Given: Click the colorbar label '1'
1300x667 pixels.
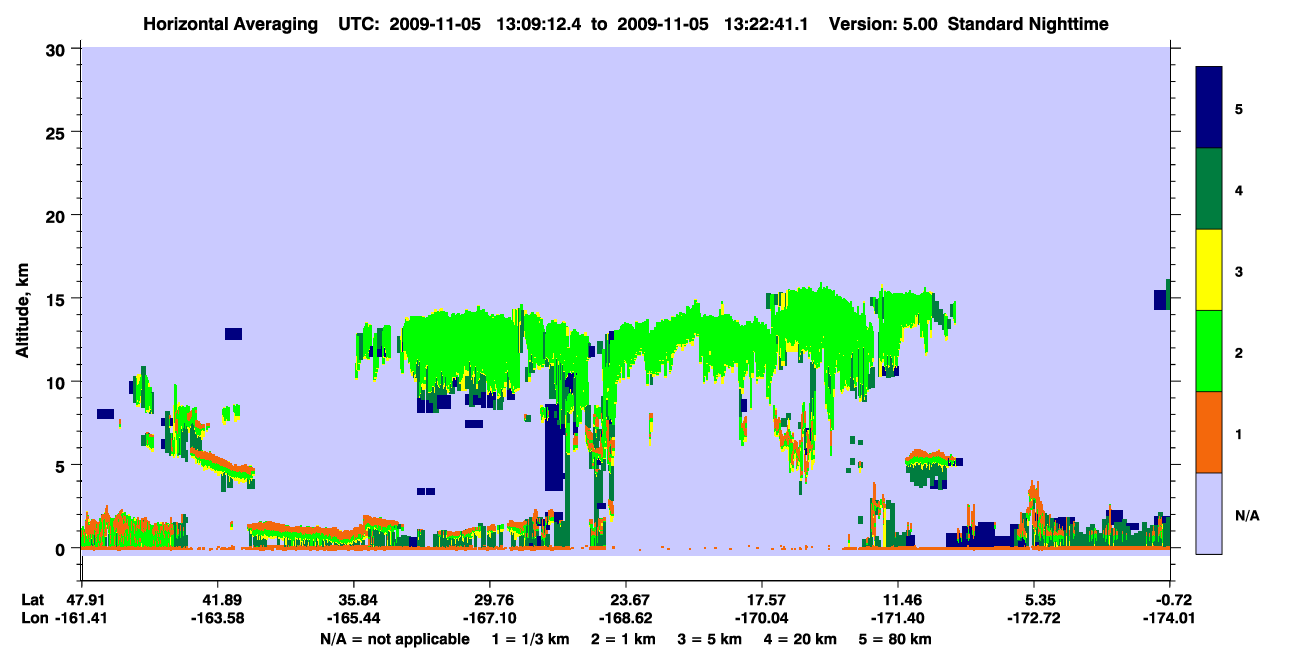Looking at the screenshot, I should pyautogui.click(x=1239, y=433).
